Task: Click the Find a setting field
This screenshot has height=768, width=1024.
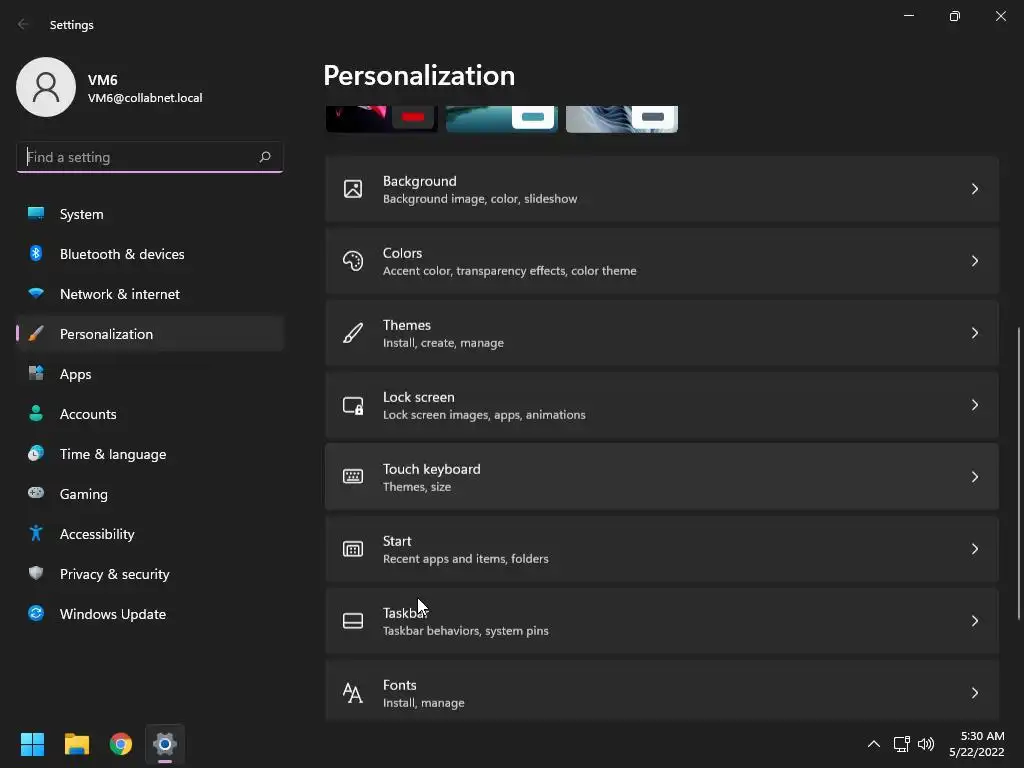Action: pos(138,157)
